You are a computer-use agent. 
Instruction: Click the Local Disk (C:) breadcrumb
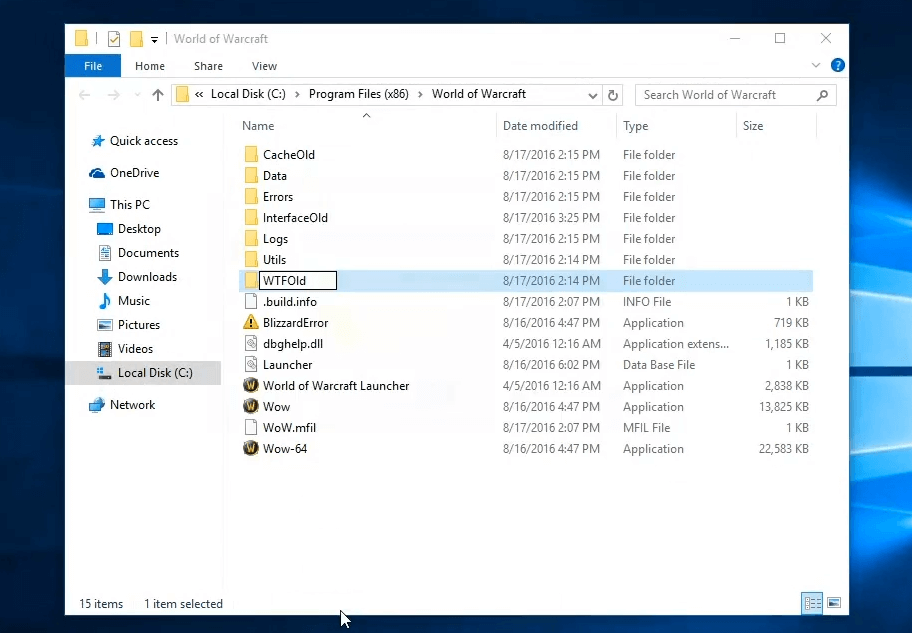click(x=248, y=94)
